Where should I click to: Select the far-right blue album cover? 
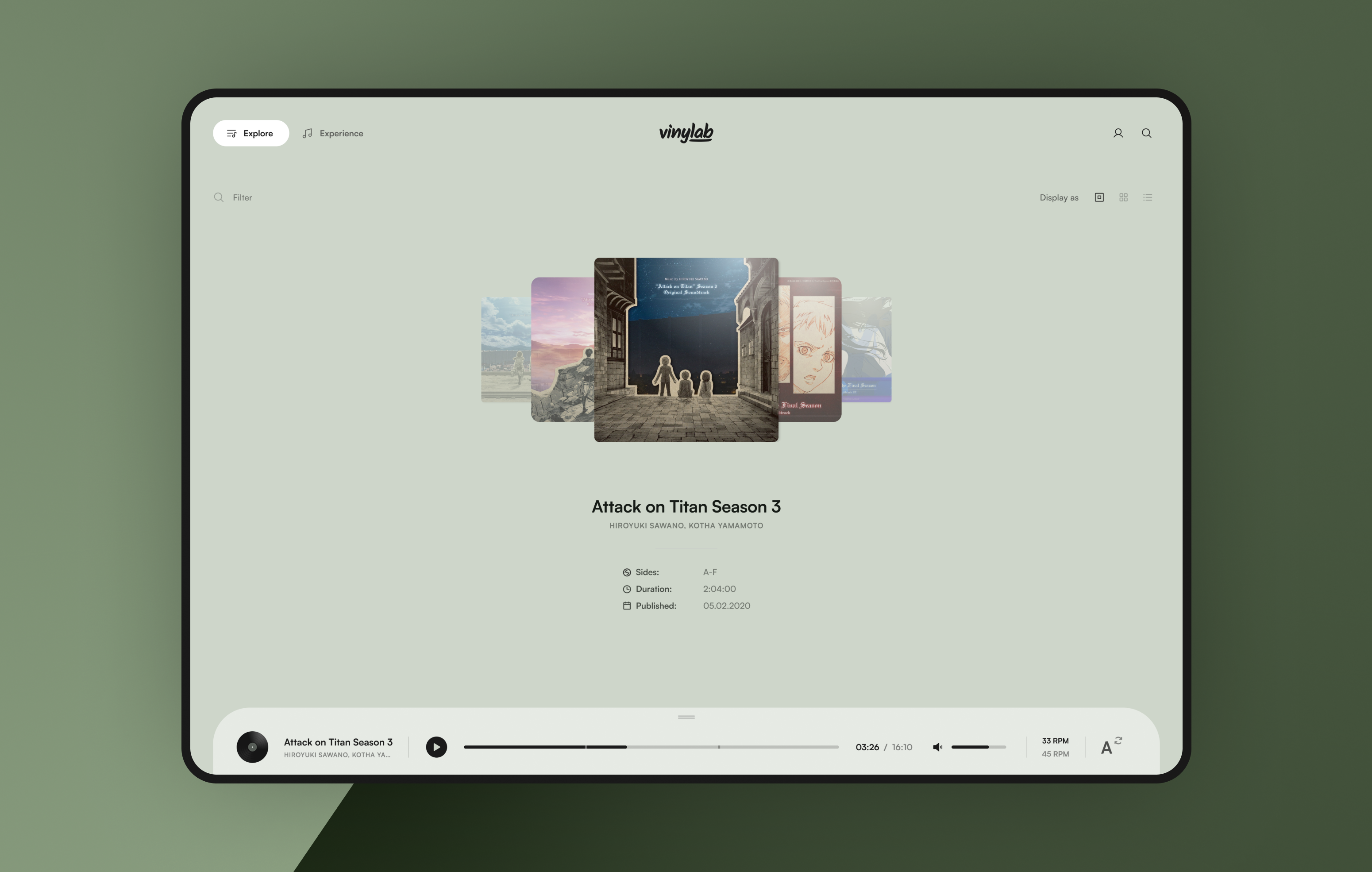[x=866, y=349]
